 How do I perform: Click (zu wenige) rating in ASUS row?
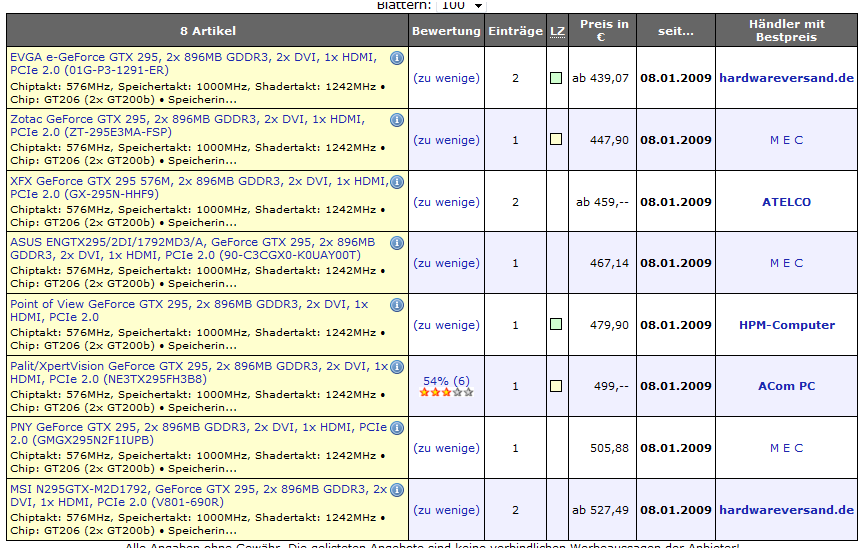point(446,263)
